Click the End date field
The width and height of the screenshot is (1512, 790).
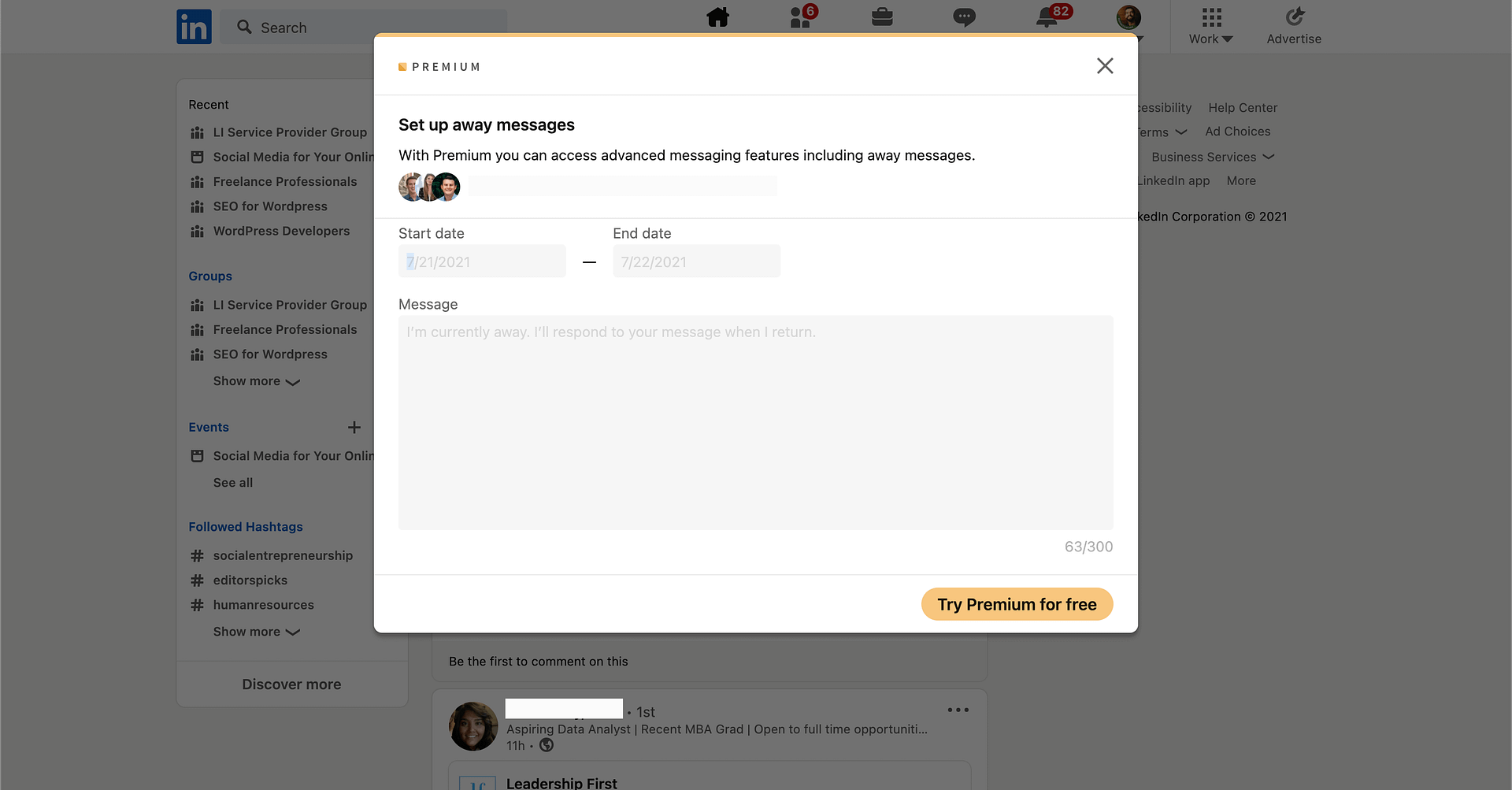coord(696,261)
